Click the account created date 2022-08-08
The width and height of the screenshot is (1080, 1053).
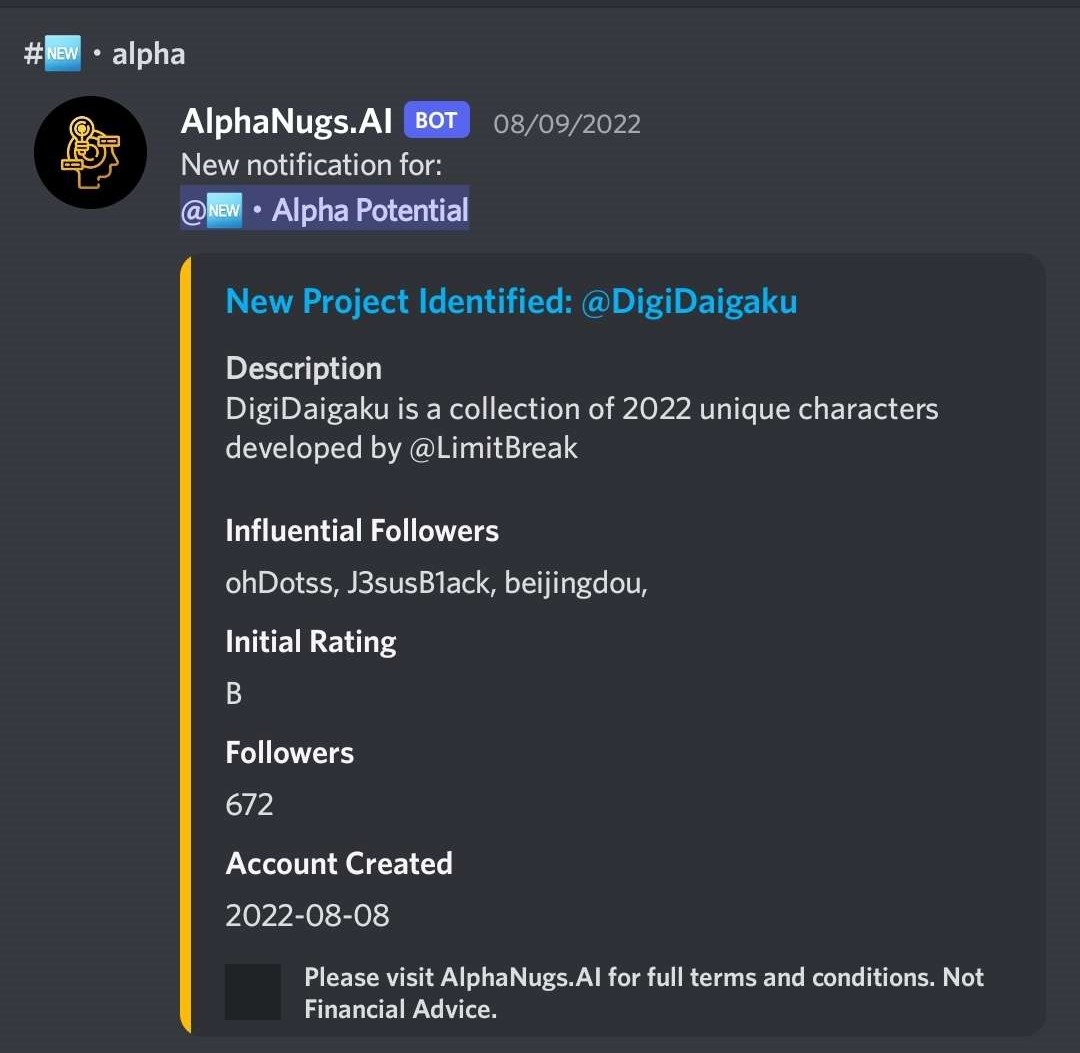tap(307, 915)
